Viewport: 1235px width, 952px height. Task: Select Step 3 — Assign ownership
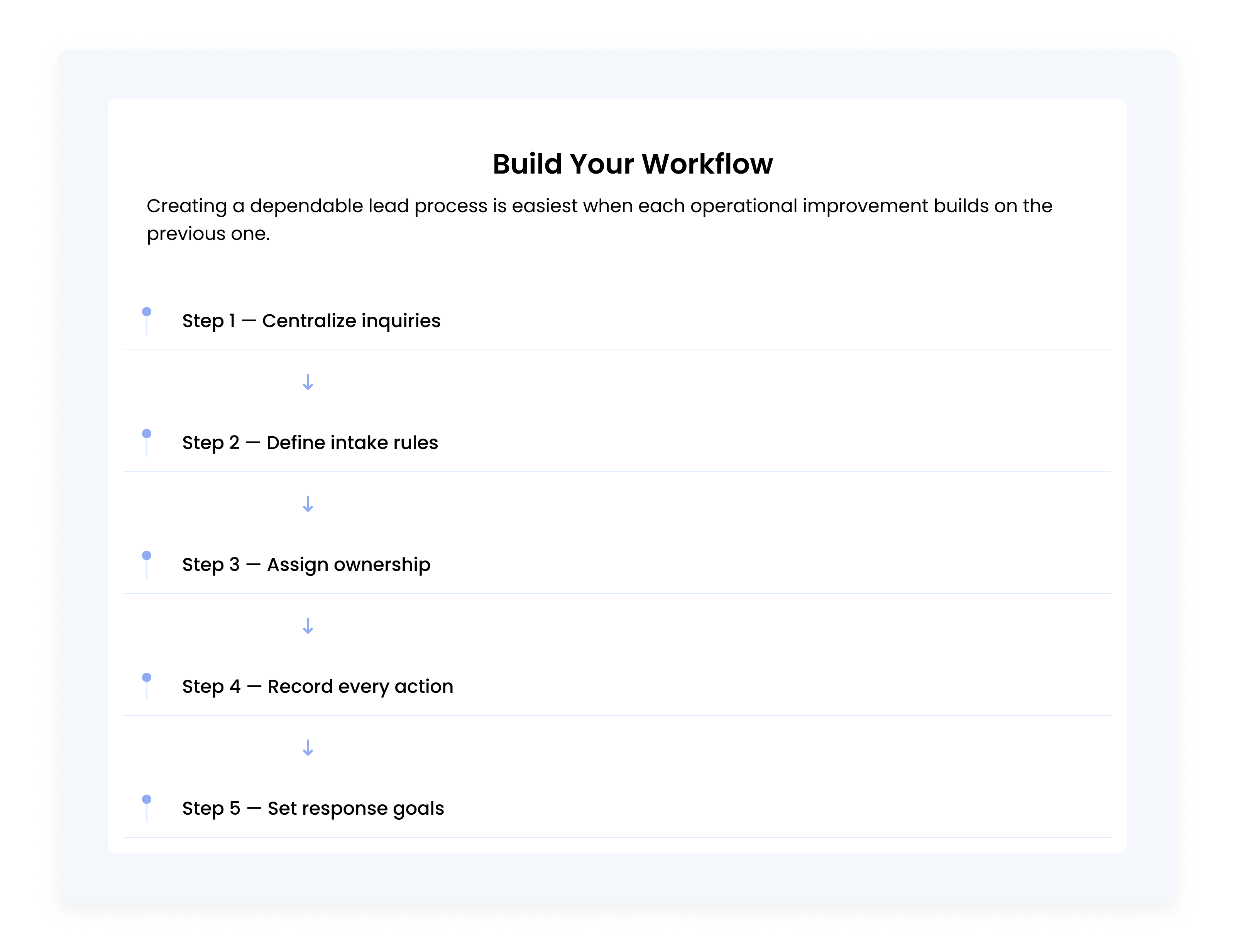pos(306,564)
